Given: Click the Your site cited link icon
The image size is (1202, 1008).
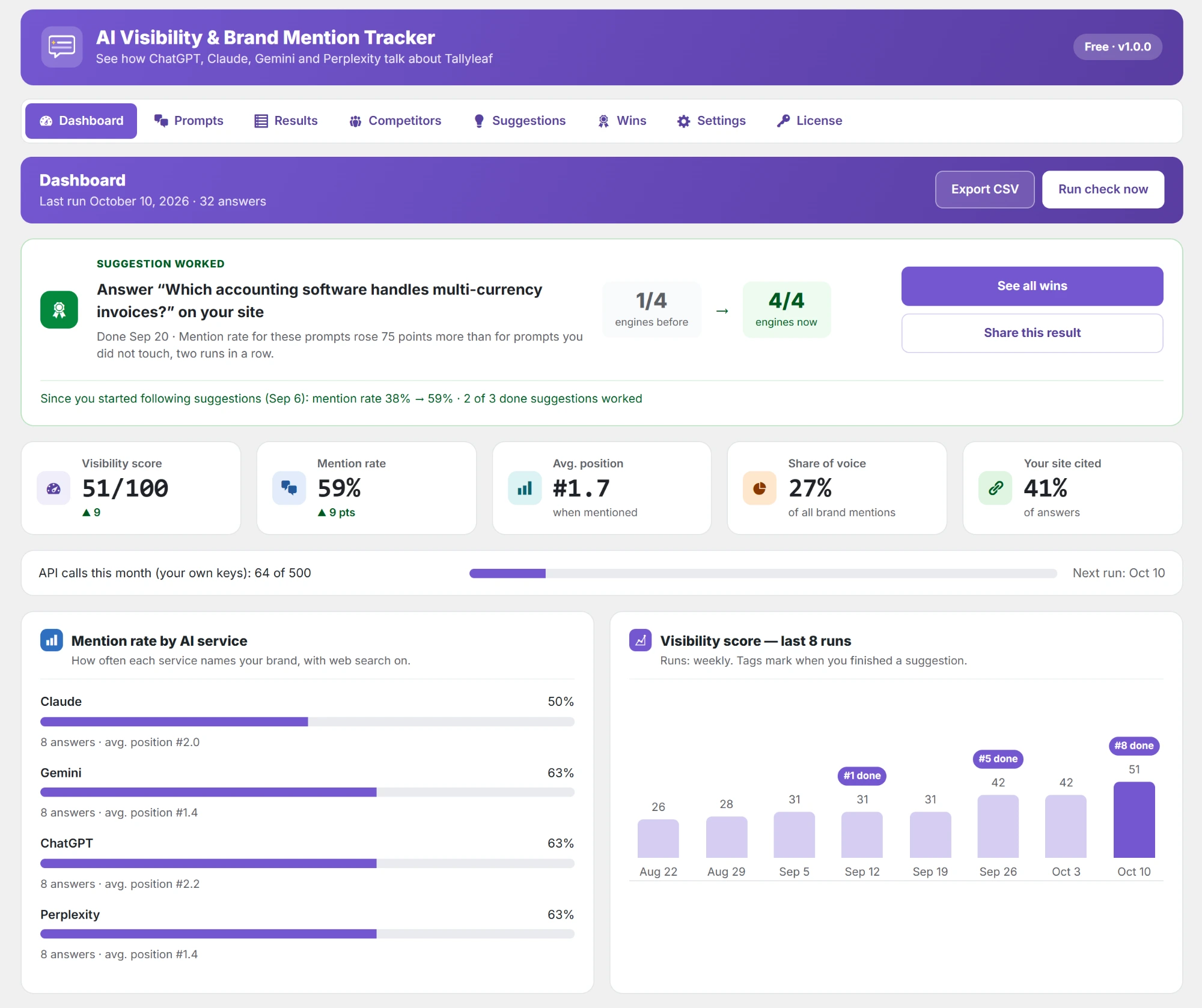Looking at the screenshot, I should click(x=995, y=488).
